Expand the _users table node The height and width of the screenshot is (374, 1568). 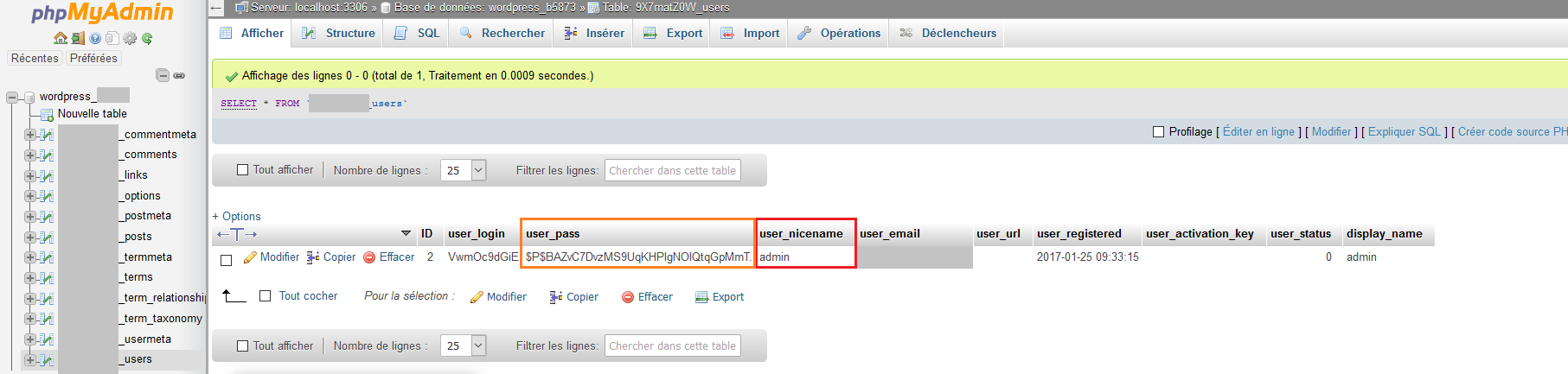point(30,359)
